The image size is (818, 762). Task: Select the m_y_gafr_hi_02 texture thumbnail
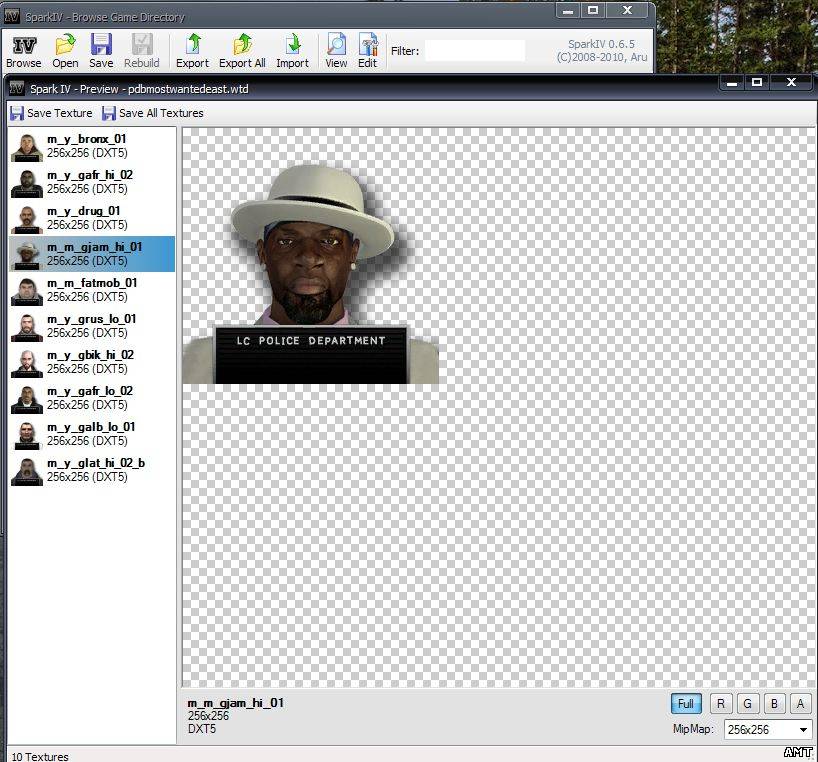27,182
